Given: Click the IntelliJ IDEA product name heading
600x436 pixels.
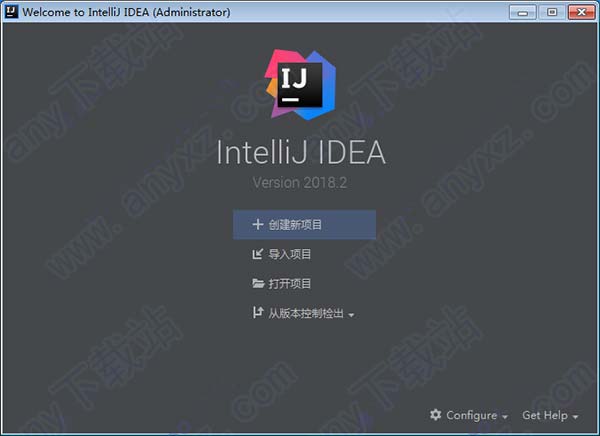Looking at the screenshot, I should (301, 152).
